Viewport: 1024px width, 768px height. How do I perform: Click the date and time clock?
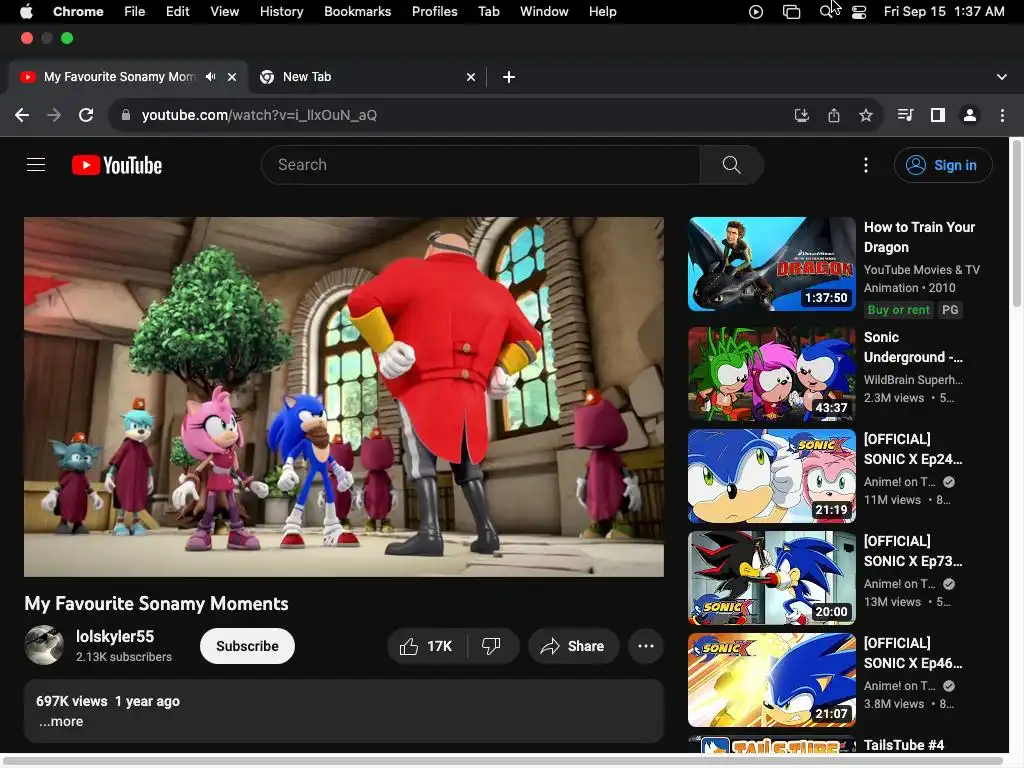tap(944, 11)
